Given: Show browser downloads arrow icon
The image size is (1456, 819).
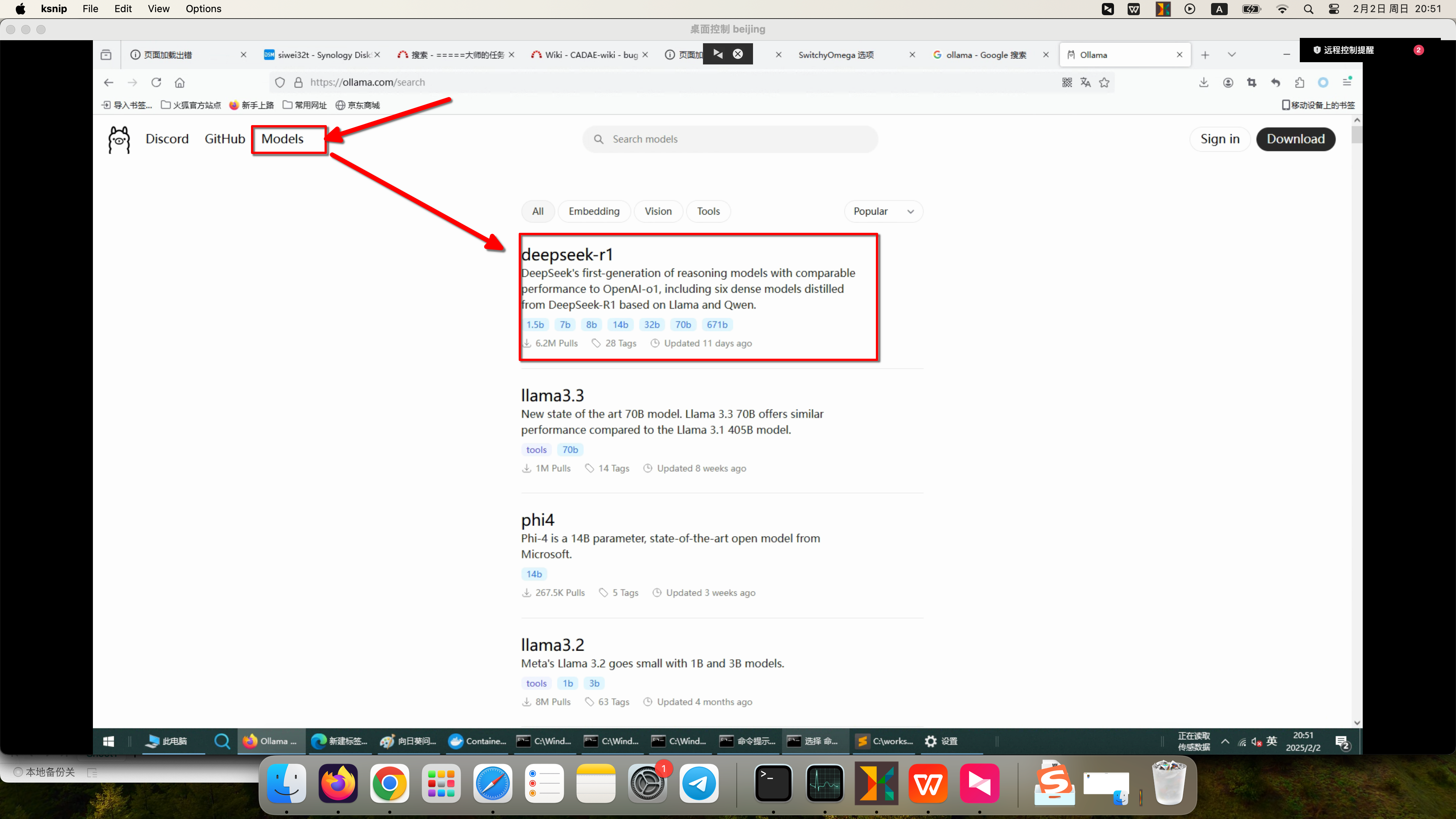Looking at the screenshot, I should 1203,83.
